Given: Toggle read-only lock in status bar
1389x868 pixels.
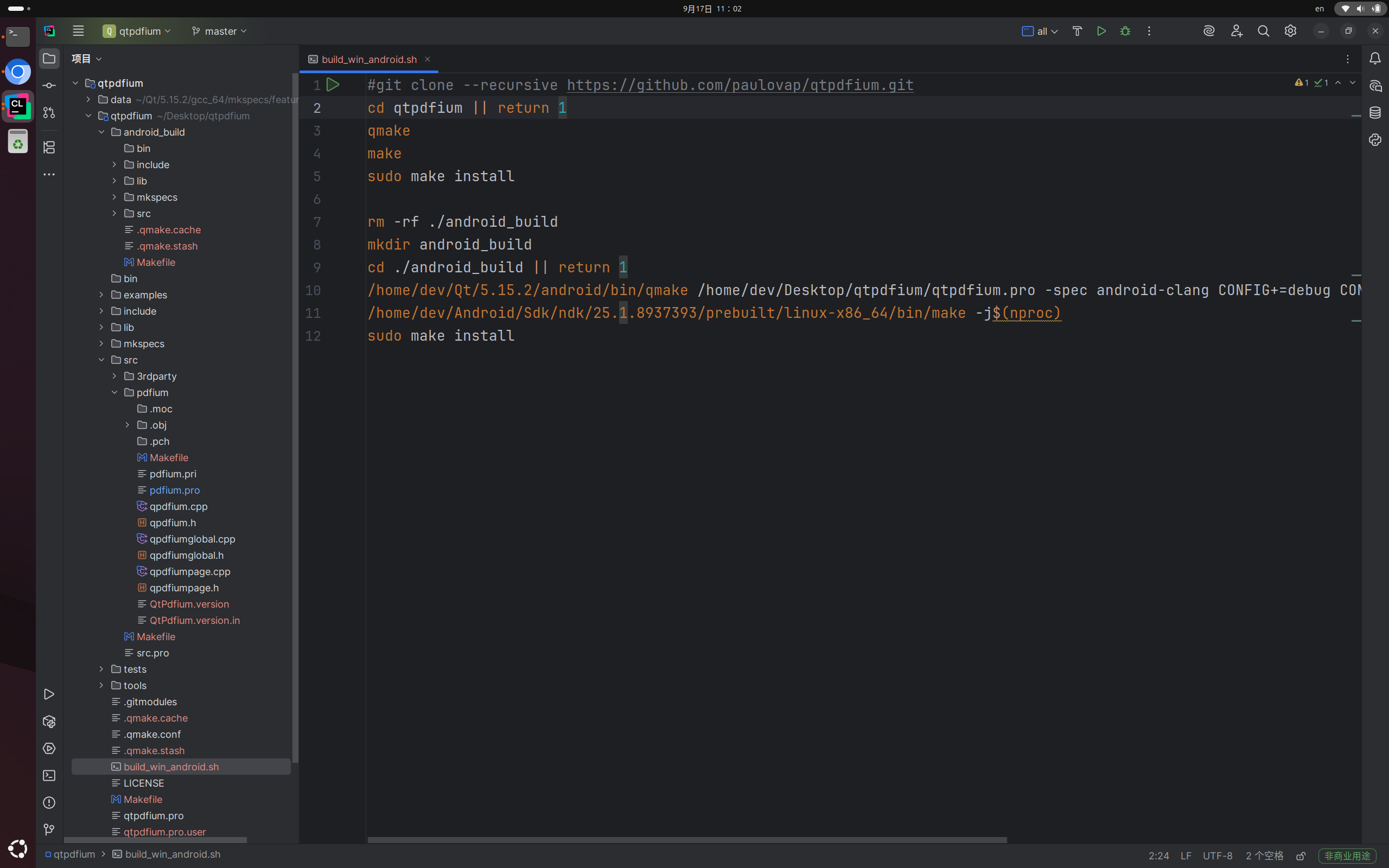Looking at the screenshot, I should pos(1301,856).
